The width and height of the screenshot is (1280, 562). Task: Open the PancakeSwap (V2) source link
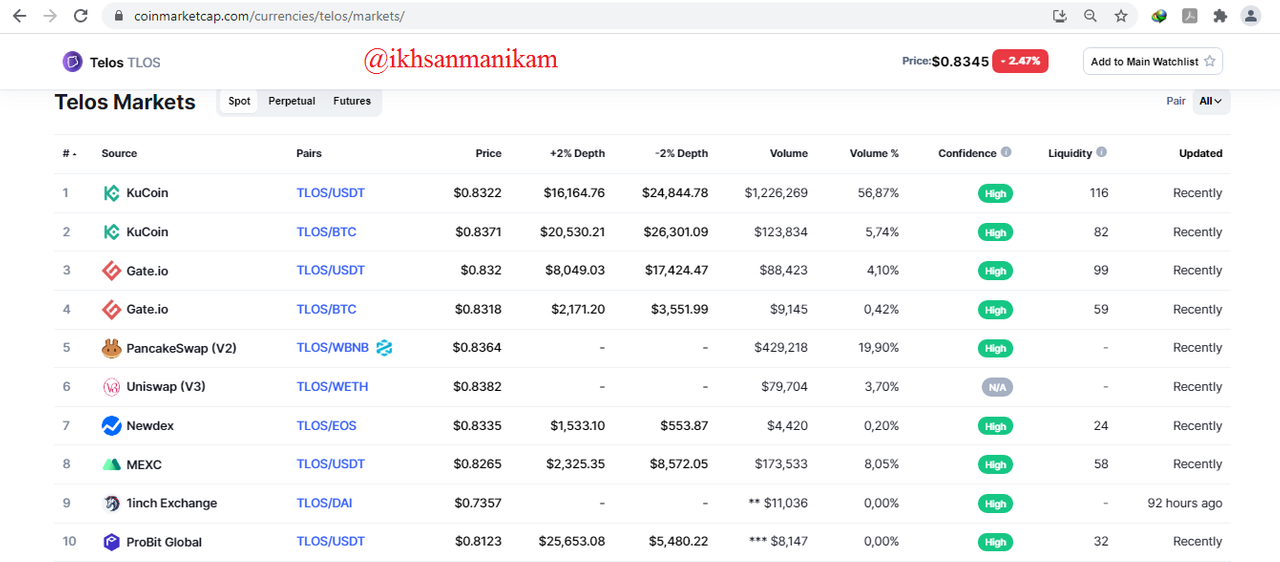[181, 348]
